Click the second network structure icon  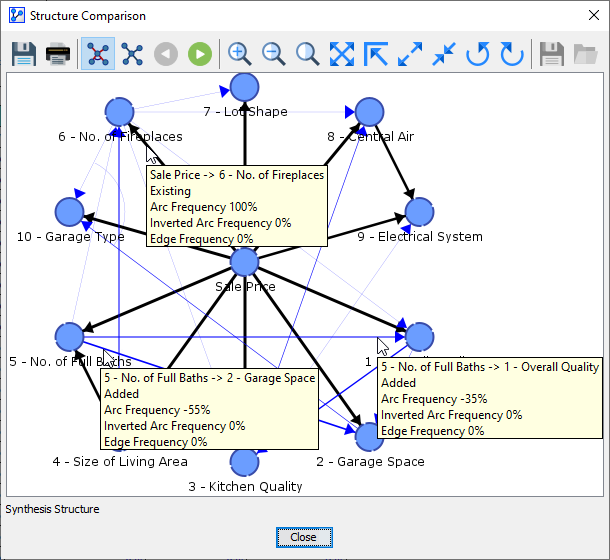[x=132, y=54]
